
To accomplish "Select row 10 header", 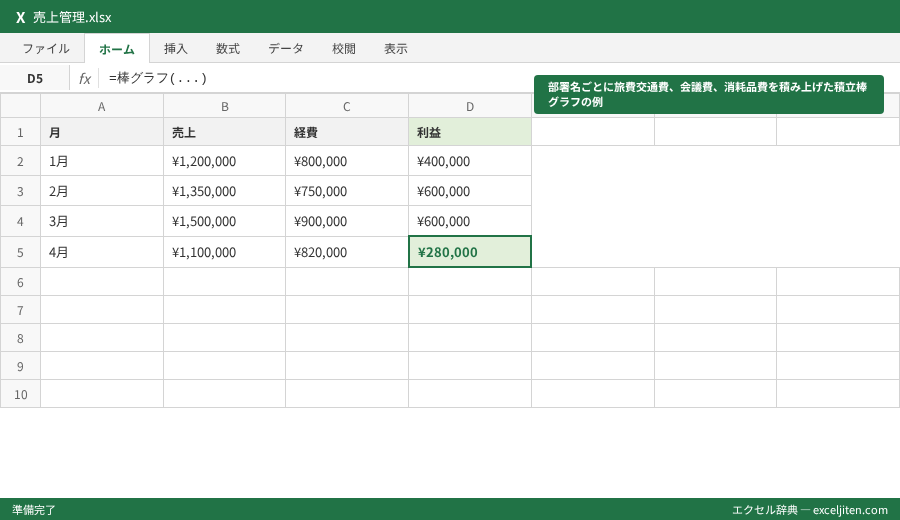I will click(20, 394).
